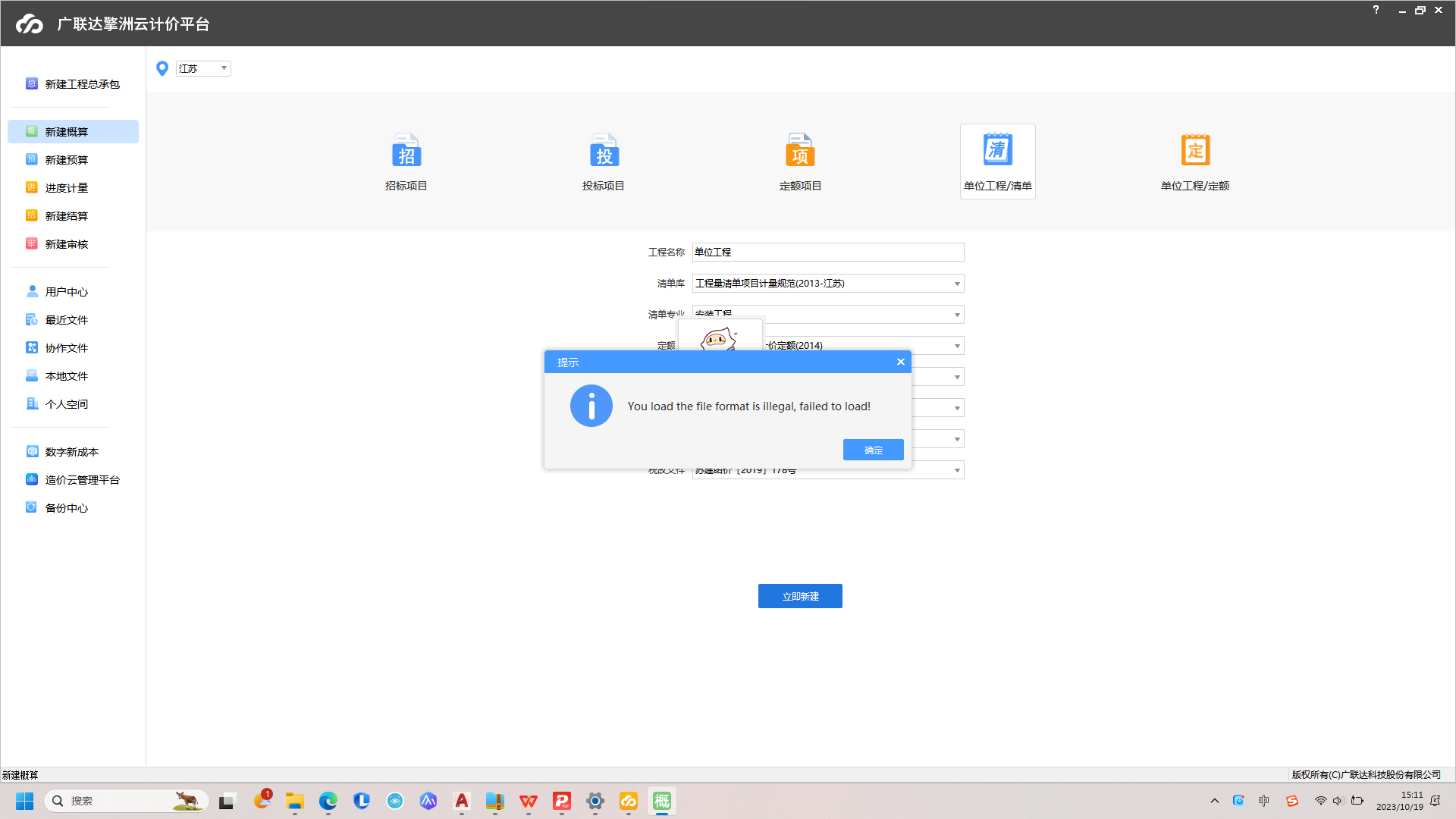
Task: Expand the 清单专业 dropdown
Action: point(828,314)
